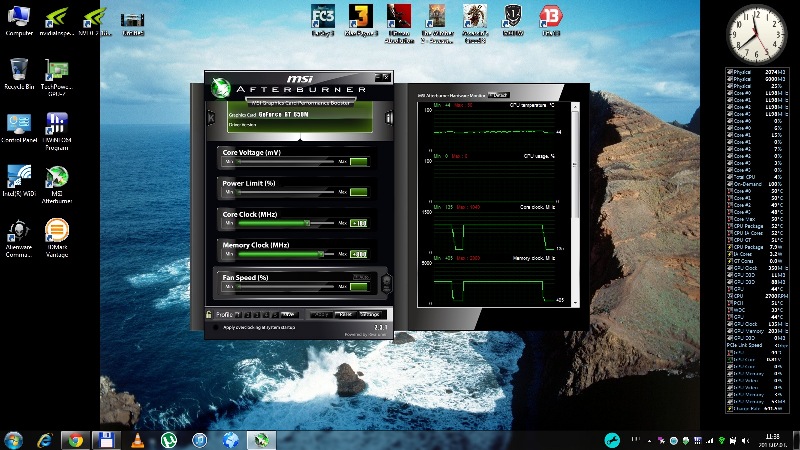This screenshot has width=800, height=450.
Task: Open the HWiNFO64 Program desktop icon
Action: 57,132
